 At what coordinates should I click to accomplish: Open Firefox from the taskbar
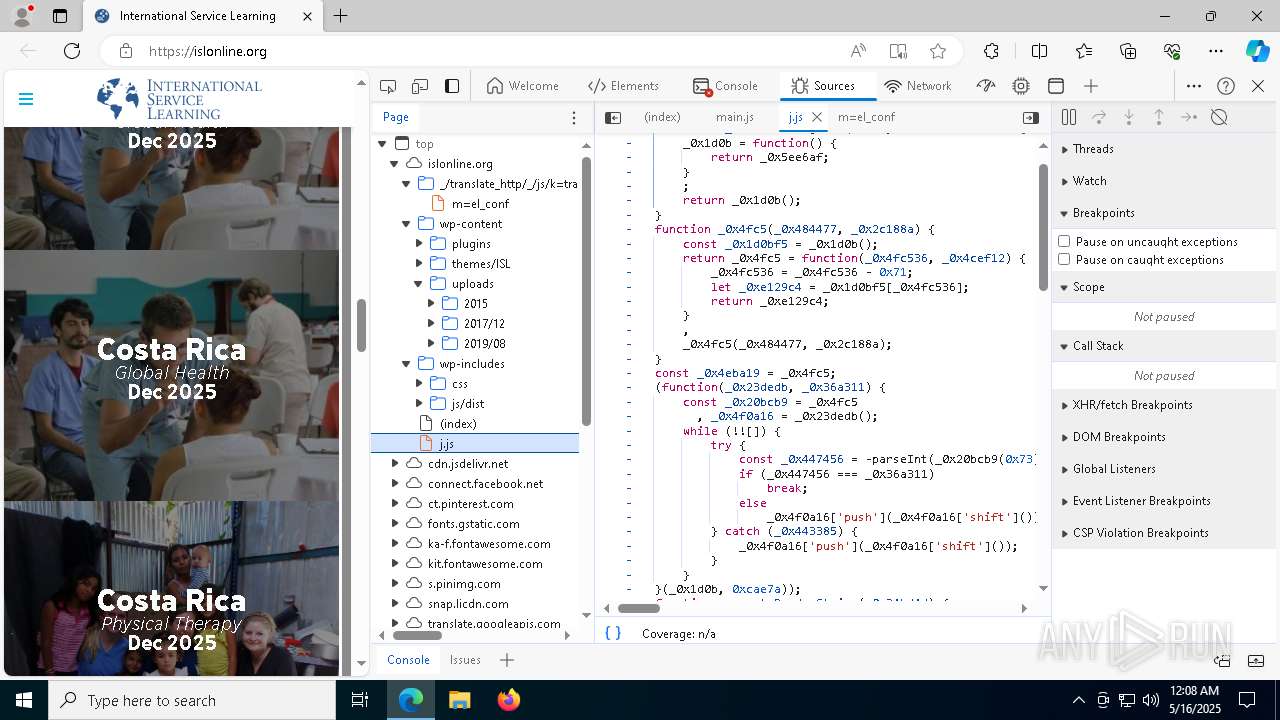coord(508,700)
